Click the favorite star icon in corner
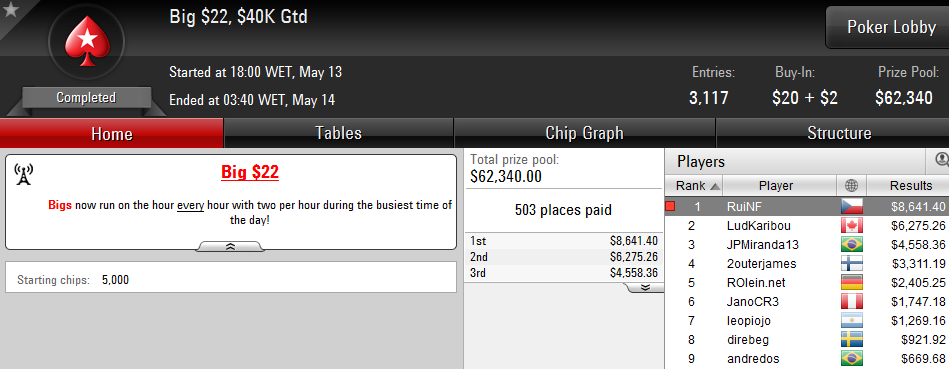 11,10
